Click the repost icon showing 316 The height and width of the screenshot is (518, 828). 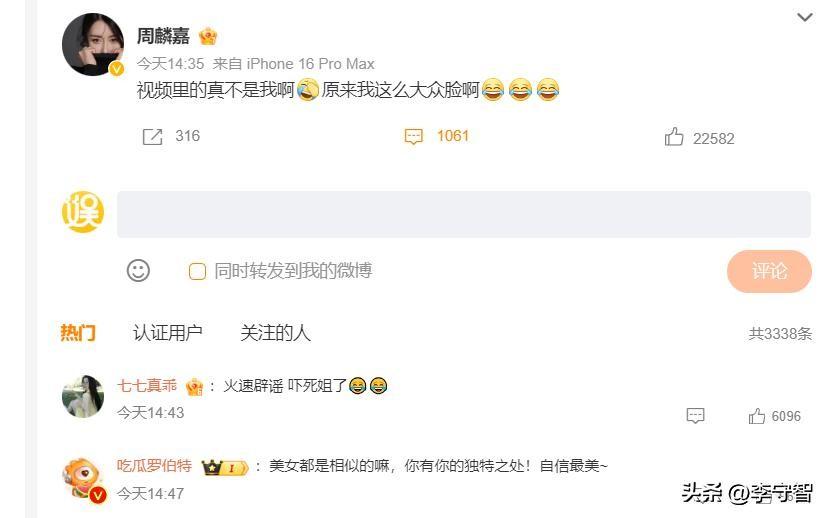pos(152,137)
